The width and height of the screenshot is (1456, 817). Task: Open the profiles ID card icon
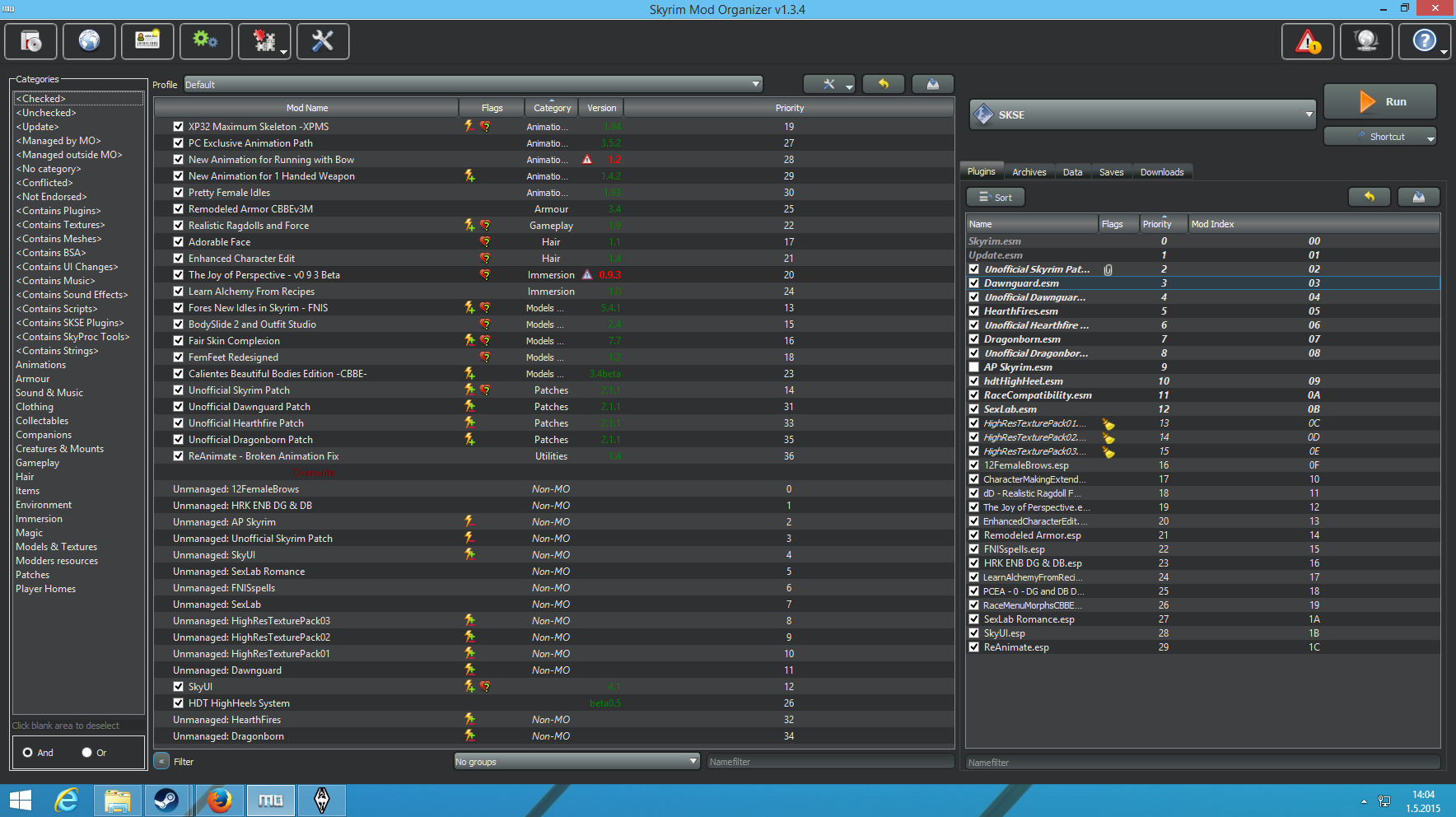pyautogui.click(x=147, y=41)
